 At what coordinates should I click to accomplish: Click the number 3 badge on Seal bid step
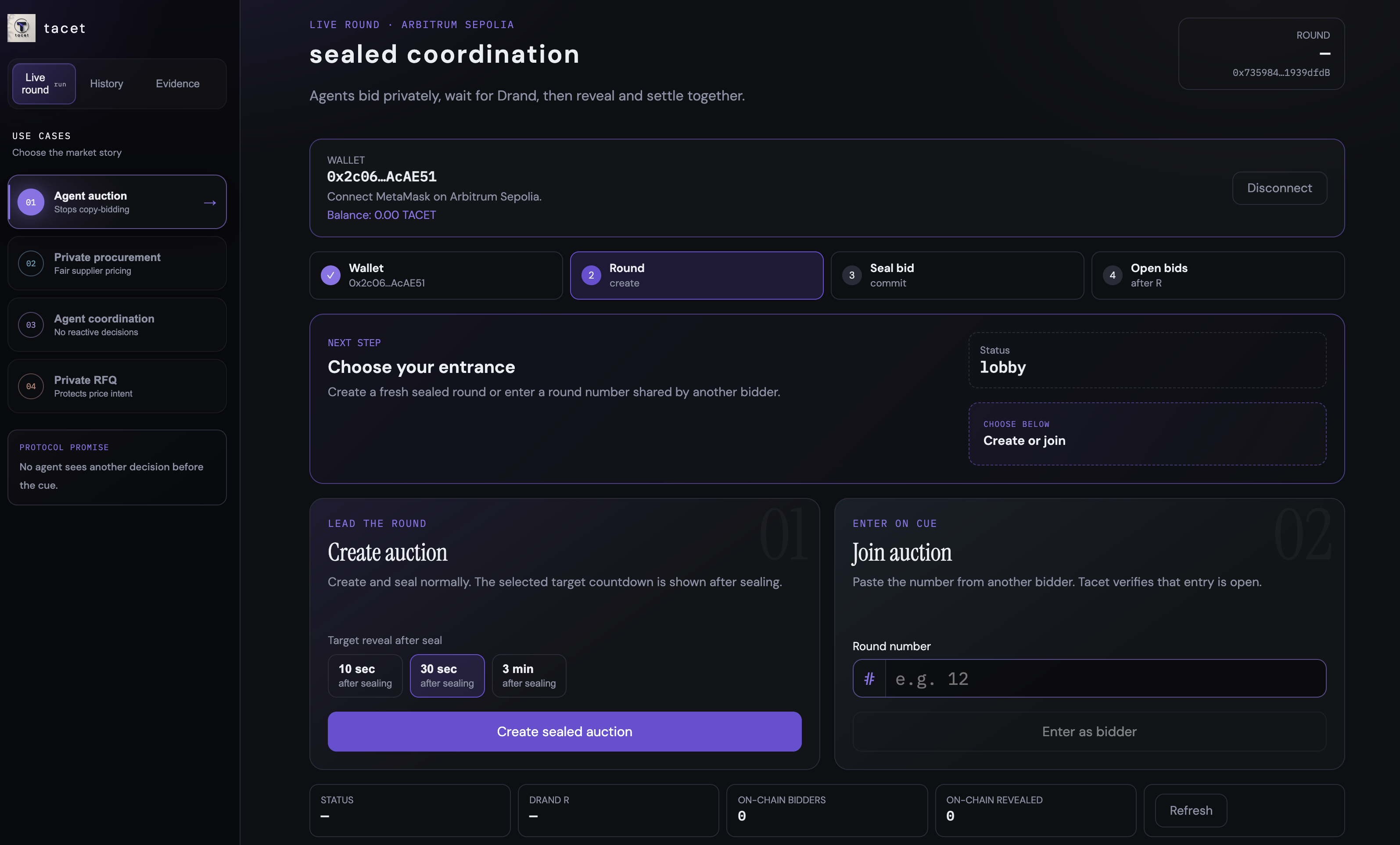coord(852,276)
